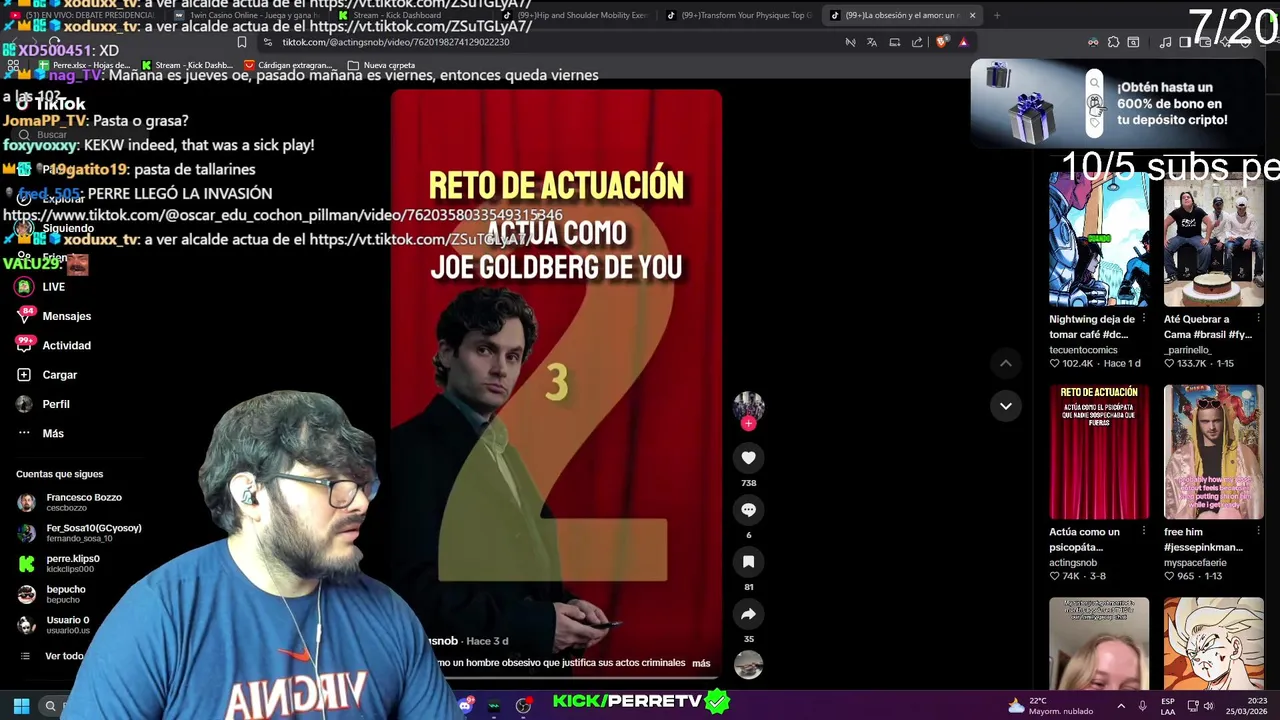Open Mensajes in TikTok sidebar
Viewport: 1280px width, 720px height.
click(53, 316)
